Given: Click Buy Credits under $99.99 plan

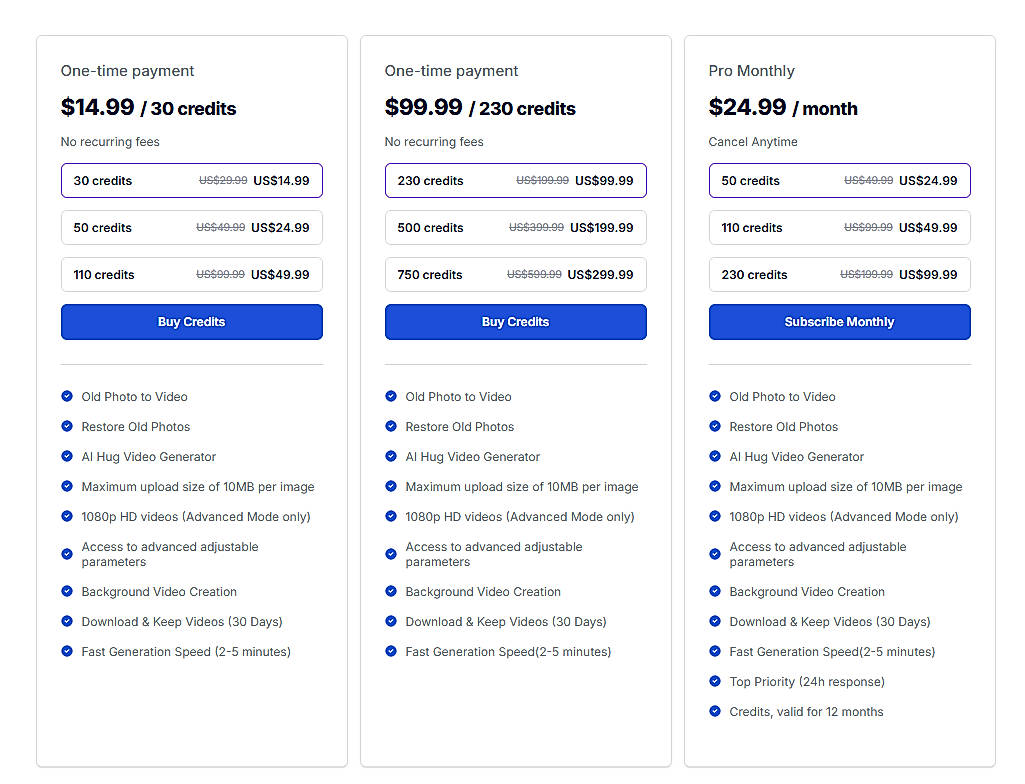Looking at the screenshot, I should click(516, 322).
